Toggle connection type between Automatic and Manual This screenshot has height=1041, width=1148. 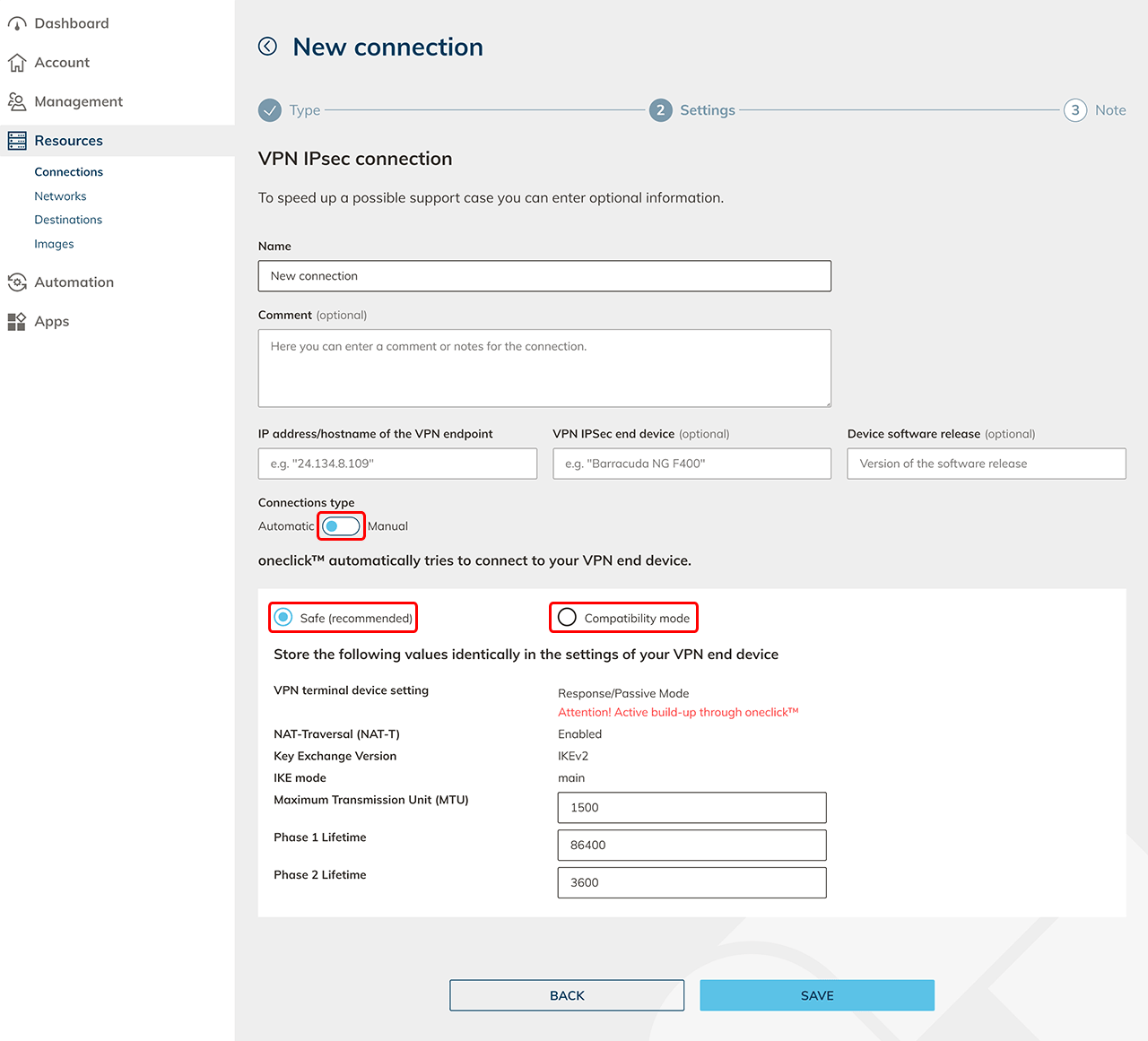[x=341, y=526]
